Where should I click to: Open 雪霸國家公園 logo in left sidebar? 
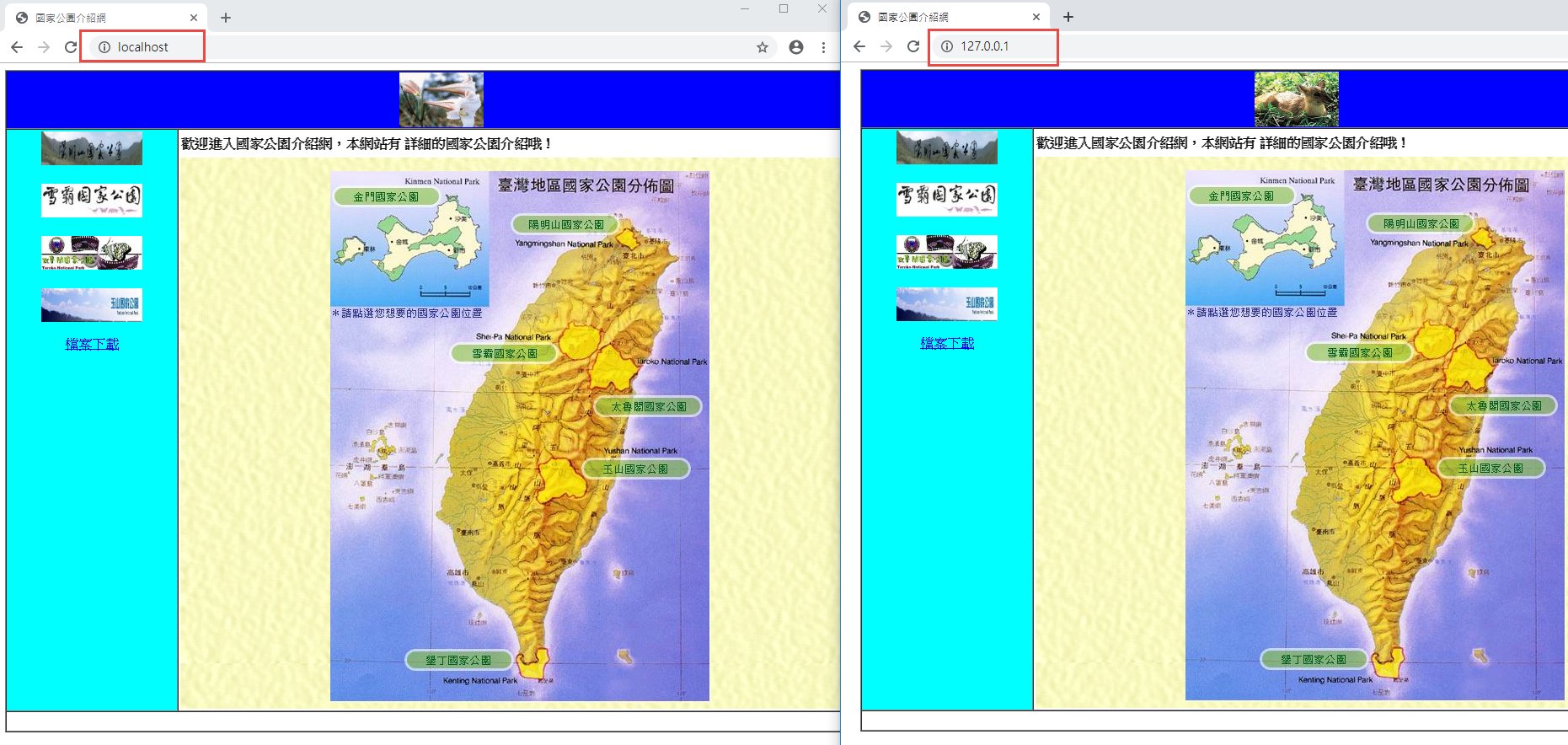pos(92,200)
